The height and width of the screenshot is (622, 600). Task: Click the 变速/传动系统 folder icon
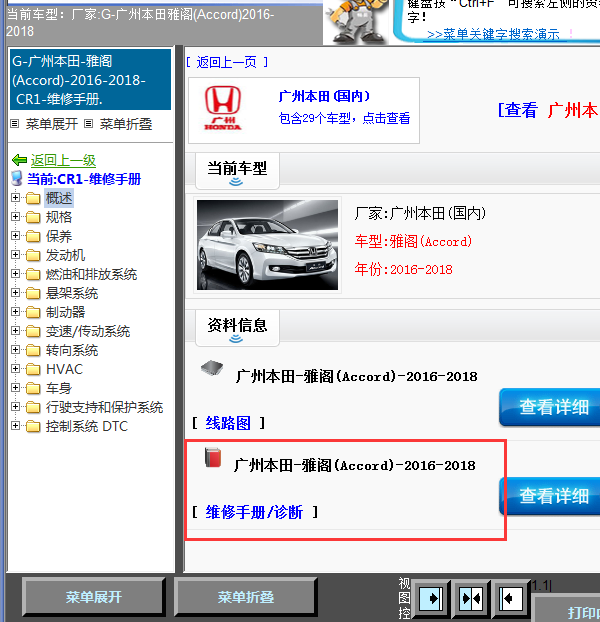click(x=33, y=331)
